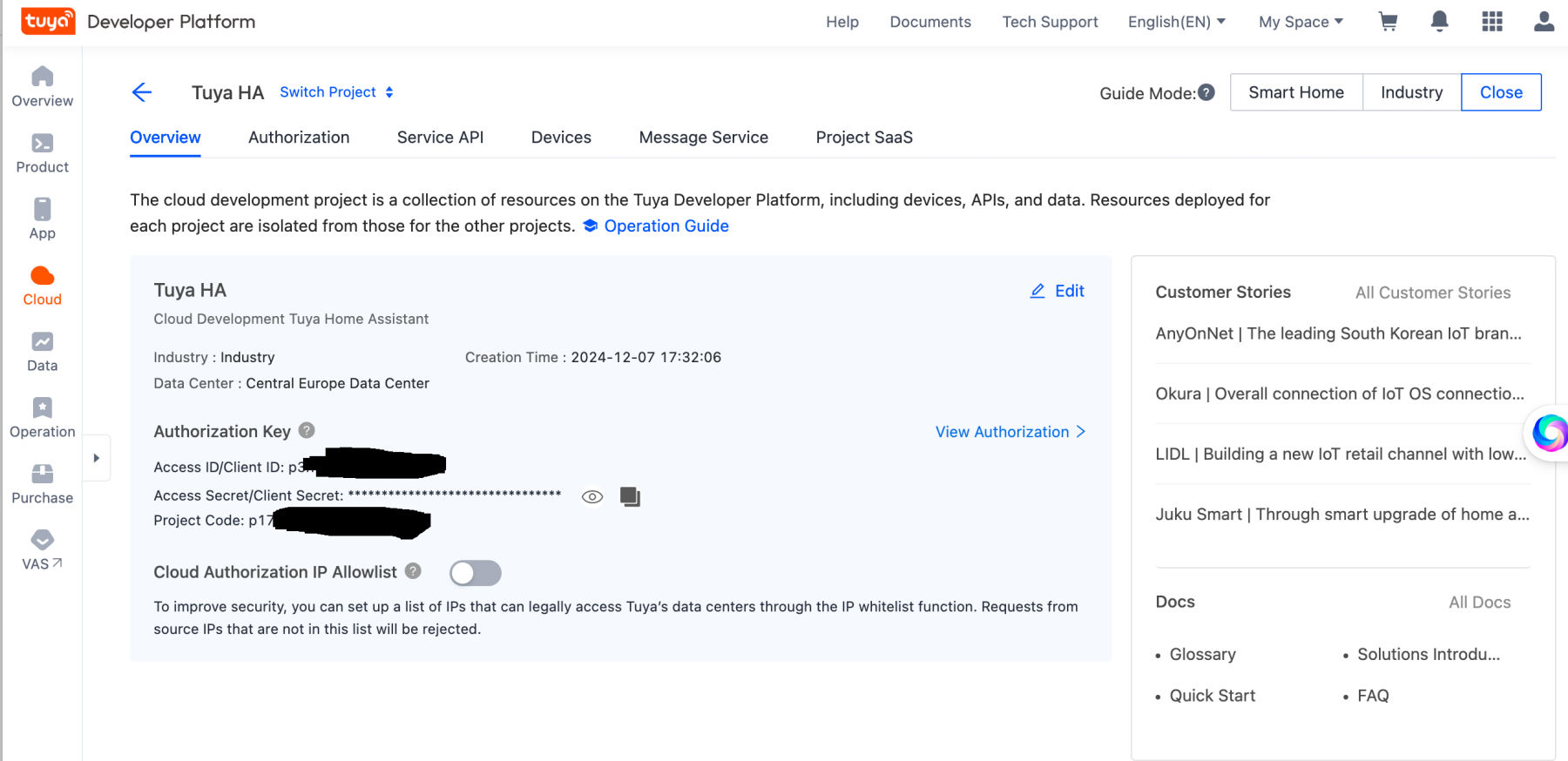Switch to the Devices tab
The height and width of the screenshot is (761, 1568).
(x=561, y=138)
